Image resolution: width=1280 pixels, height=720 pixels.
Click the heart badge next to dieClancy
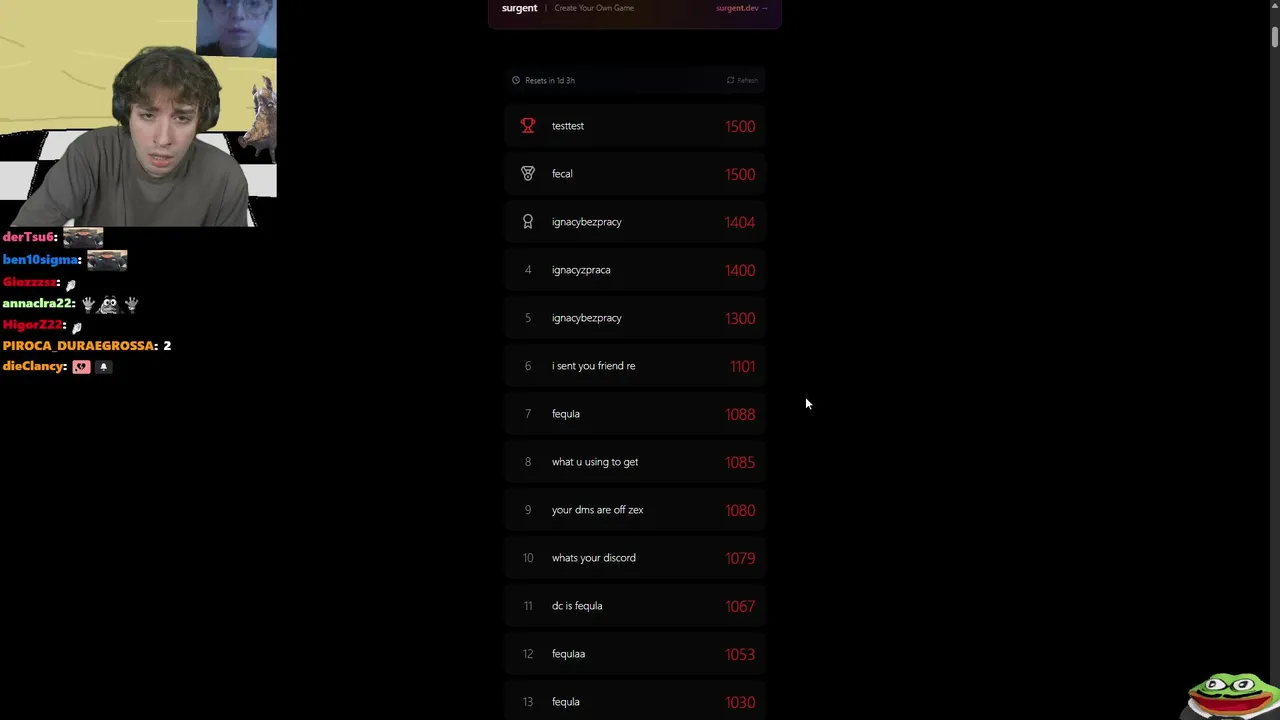tap(81, 367)
